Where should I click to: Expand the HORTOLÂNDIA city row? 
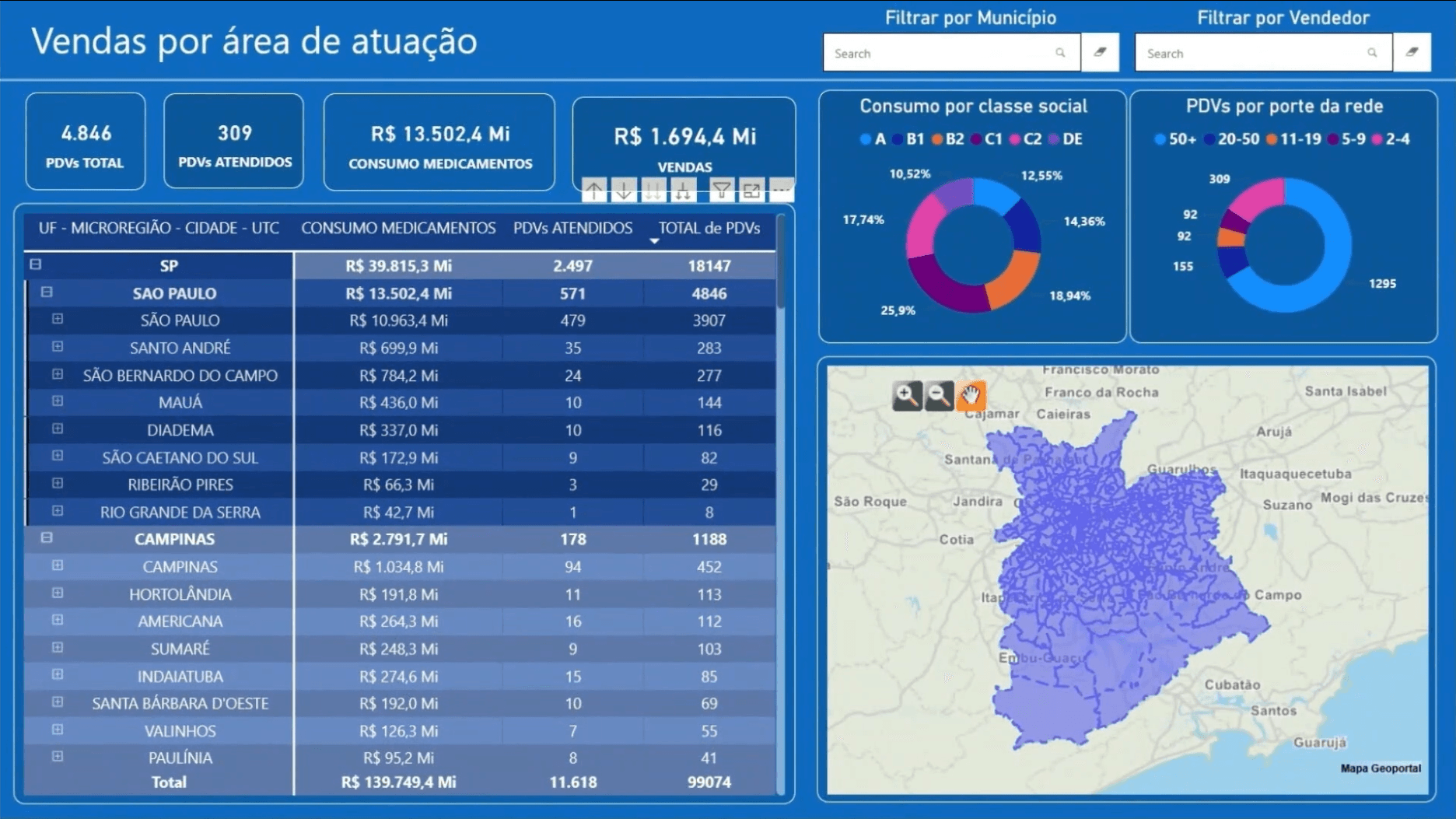(58, 593)
